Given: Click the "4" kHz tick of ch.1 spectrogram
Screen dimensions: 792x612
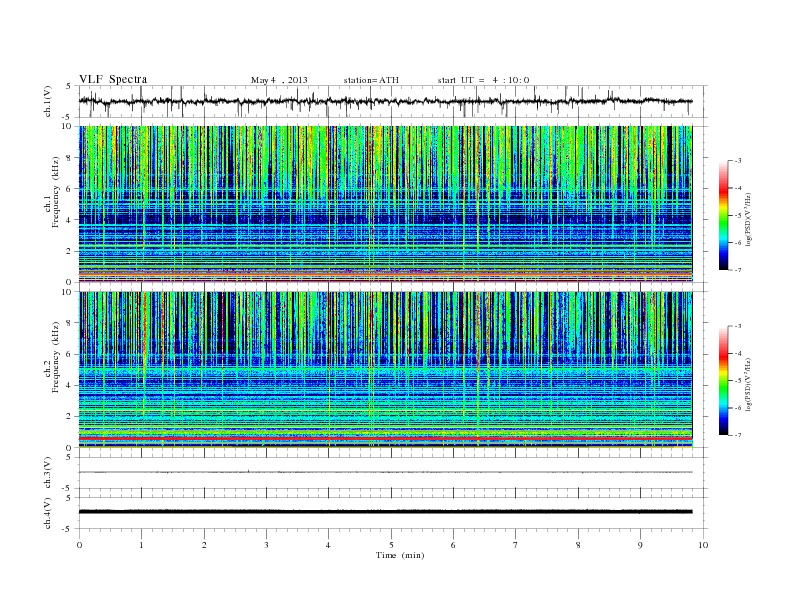Looking at the screenshot, I should point(69,220).
